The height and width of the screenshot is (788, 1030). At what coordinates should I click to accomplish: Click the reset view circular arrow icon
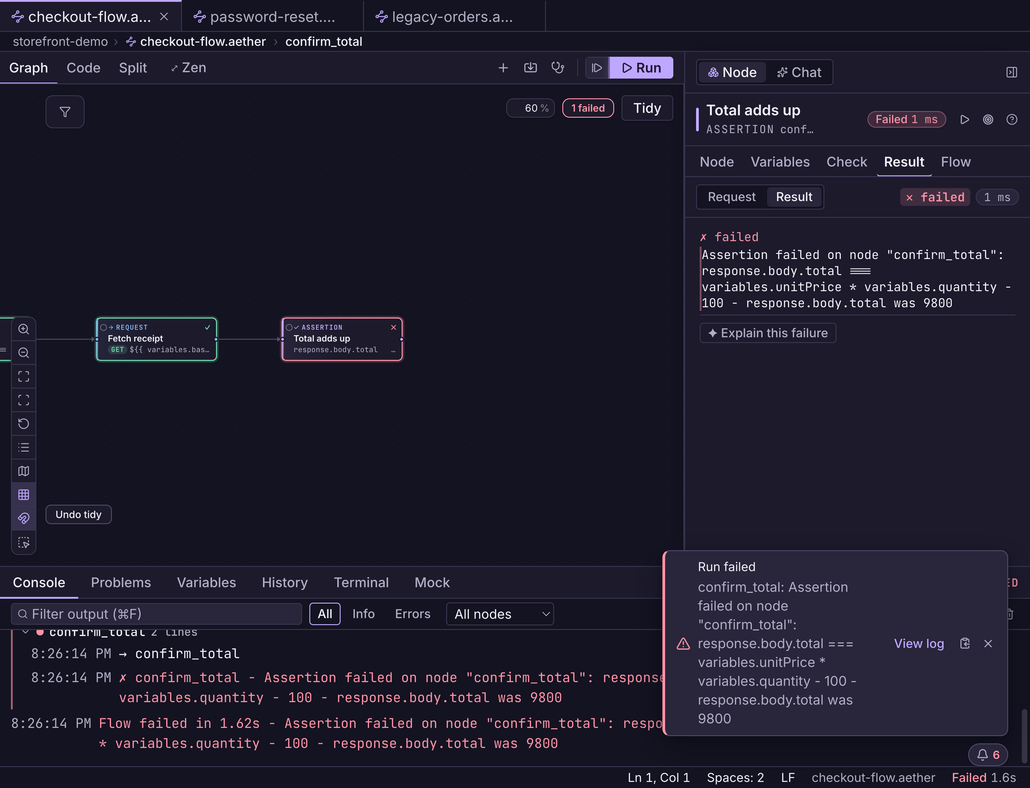pos(24,424)
